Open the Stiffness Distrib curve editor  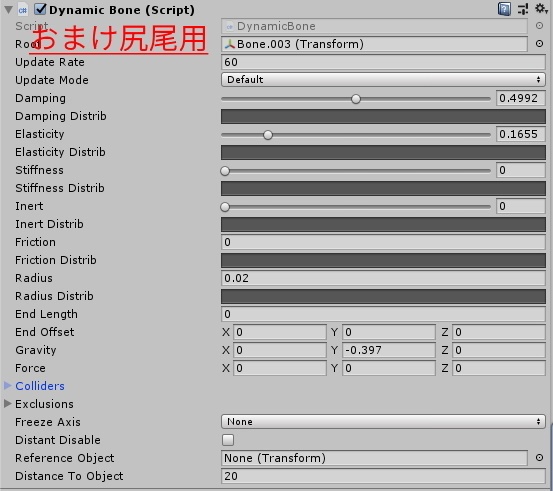click(x=383, y=188)
